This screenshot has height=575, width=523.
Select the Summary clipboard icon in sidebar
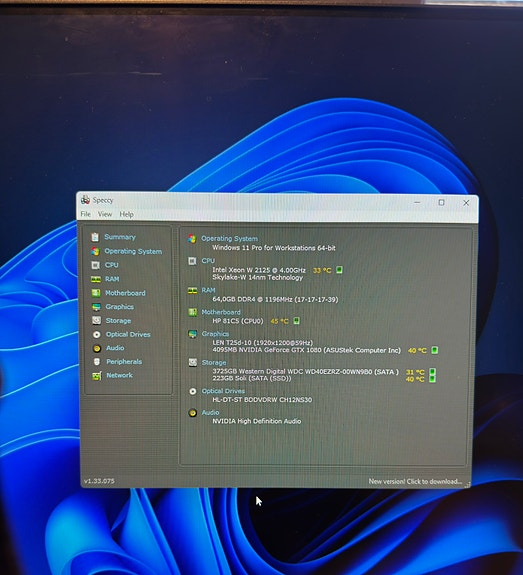(95, 237)
